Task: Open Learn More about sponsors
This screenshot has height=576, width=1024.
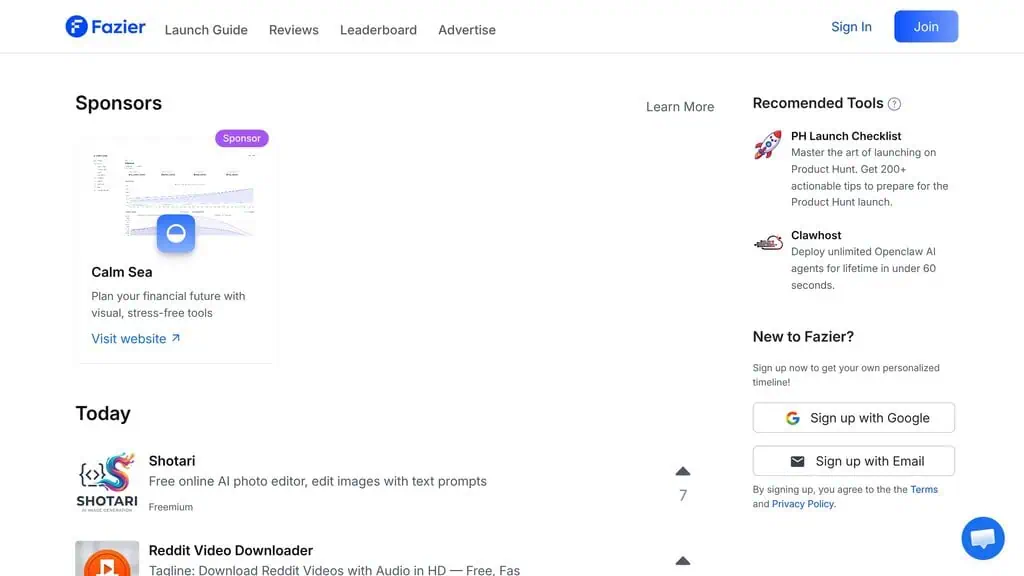Action: pos(680,106)
